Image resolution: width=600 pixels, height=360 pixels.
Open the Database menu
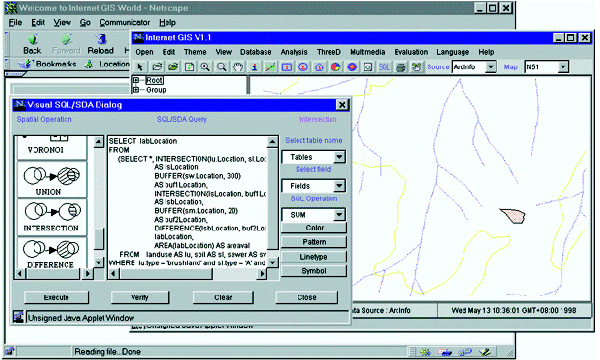click(256, 52)
